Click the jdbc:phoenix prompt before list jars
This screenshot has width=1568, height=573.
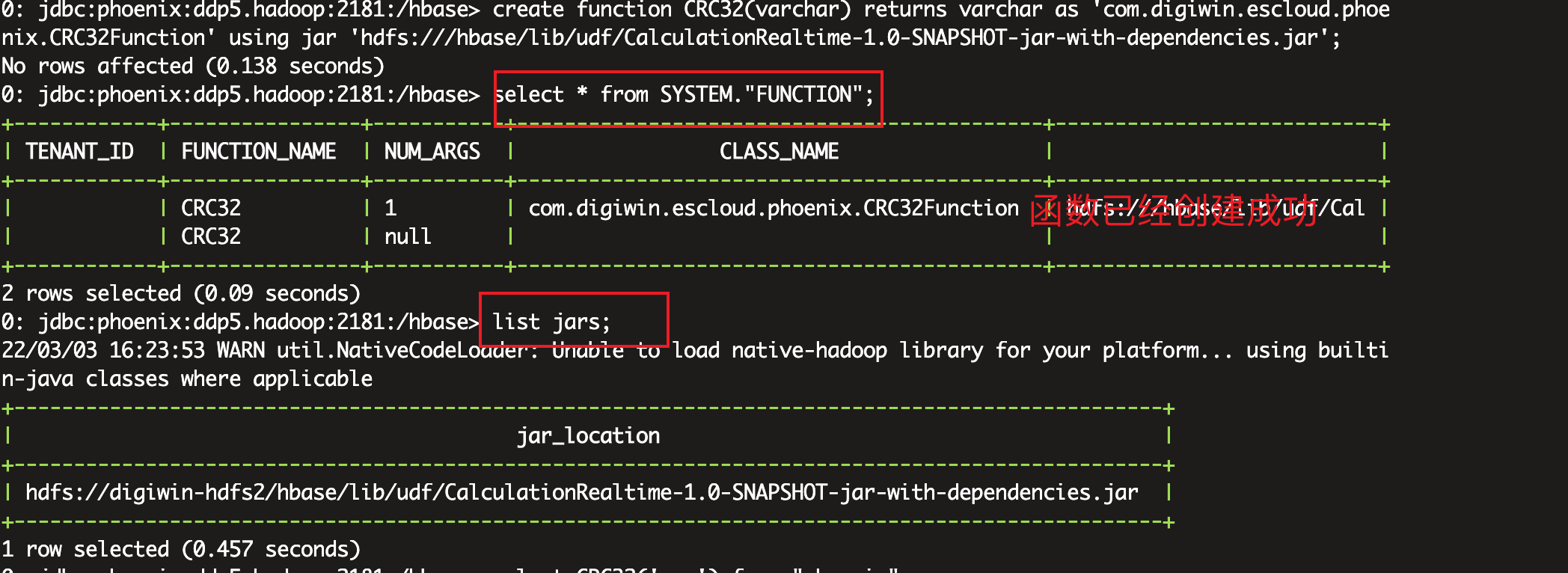(x=239, y=322)
